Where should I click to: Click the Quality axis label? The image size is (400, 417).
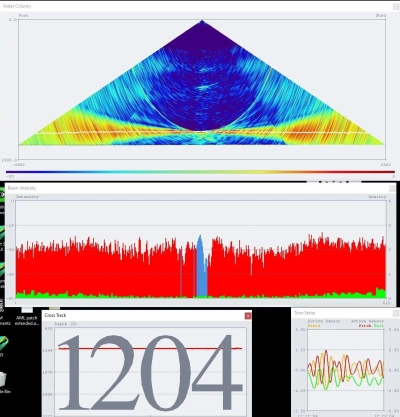(x=377, y=197)
